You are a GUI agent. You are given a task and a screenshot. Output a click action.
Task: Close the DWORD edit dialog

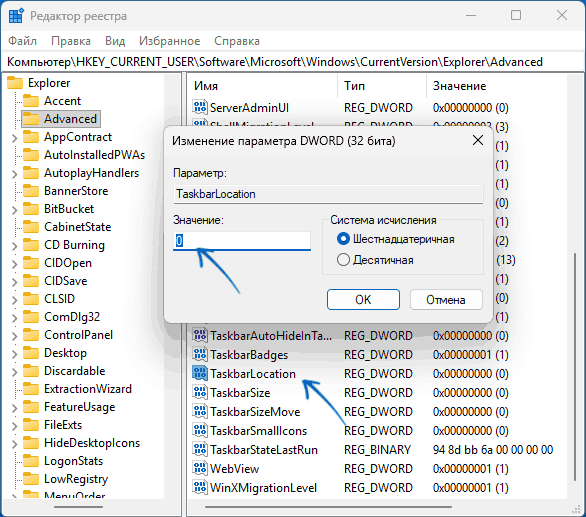click(478, 141)
